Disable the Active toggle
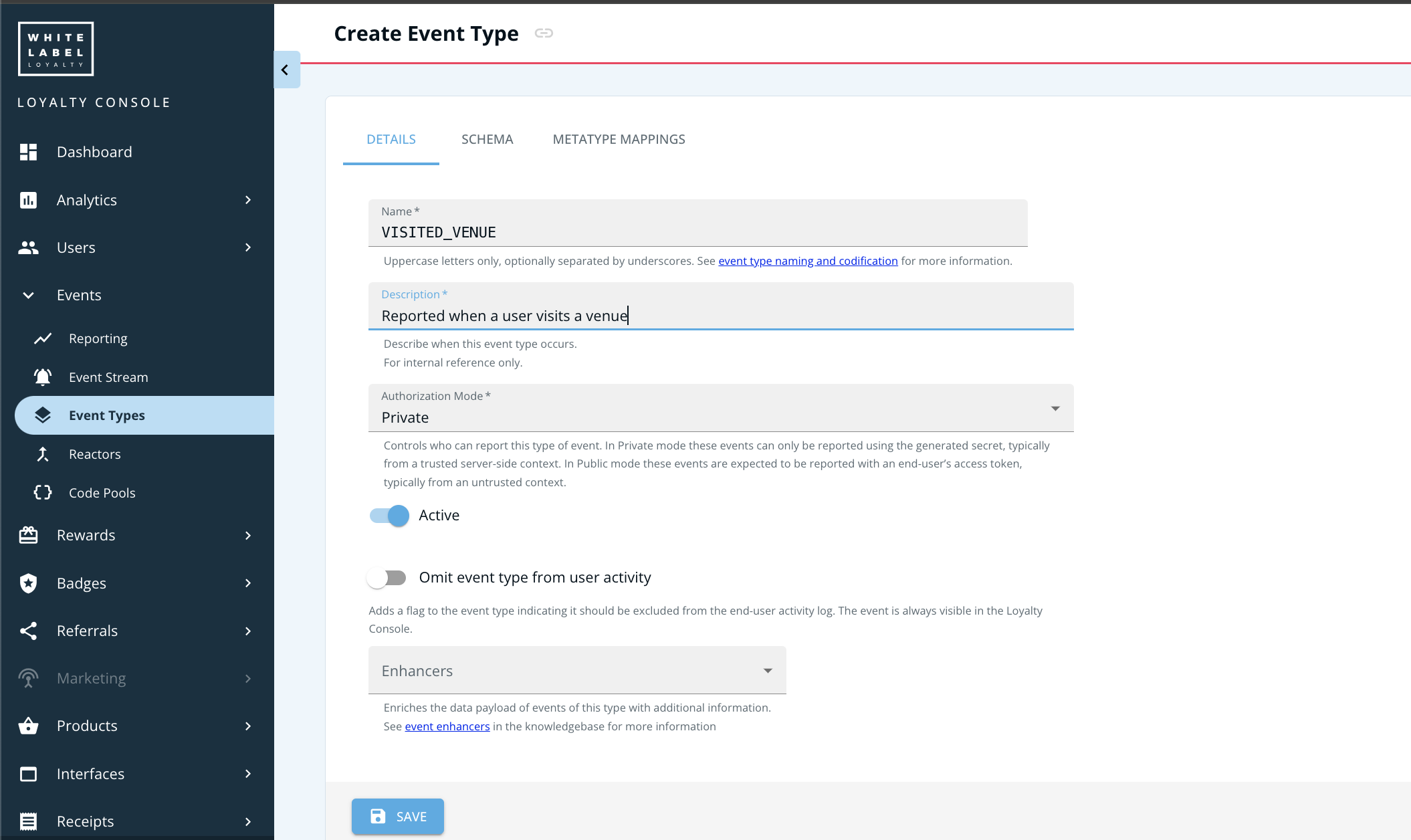Screen dimensions: 1411x840 pyautogui.click(x=389, y=516)
